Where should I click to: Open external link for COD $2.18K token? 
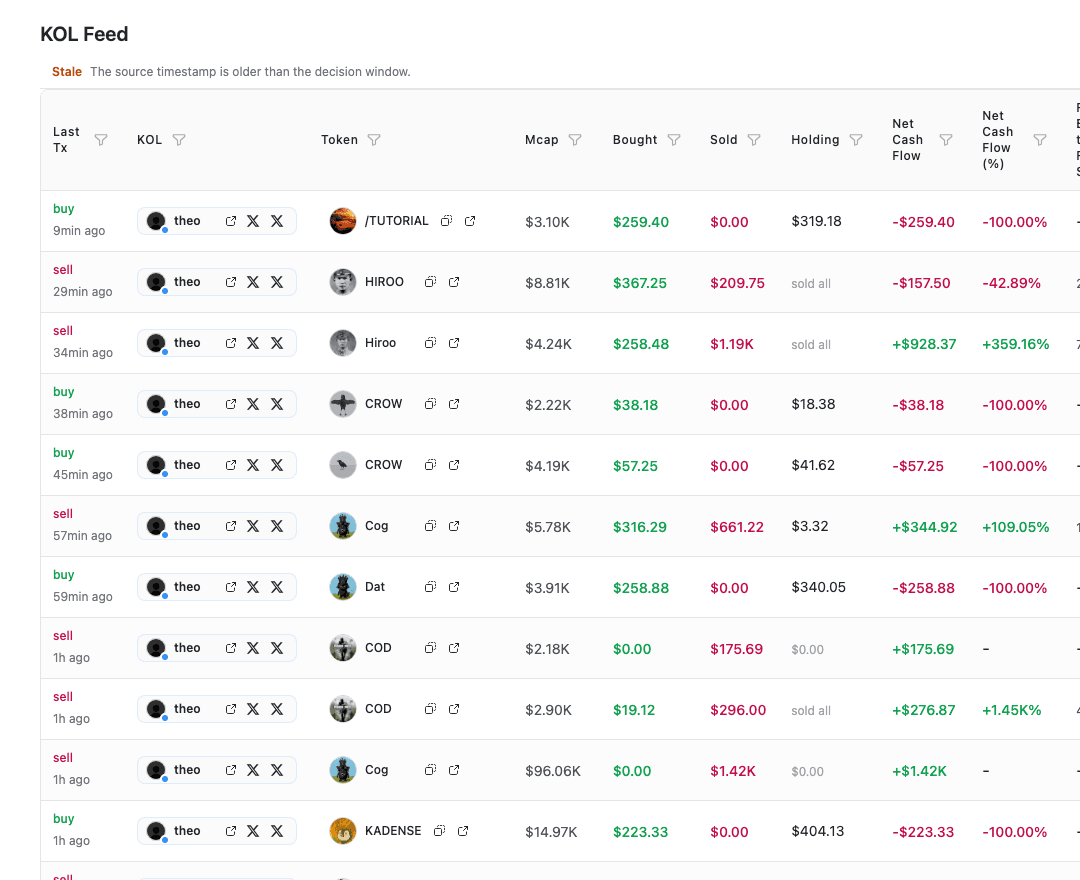coord(454,648)
